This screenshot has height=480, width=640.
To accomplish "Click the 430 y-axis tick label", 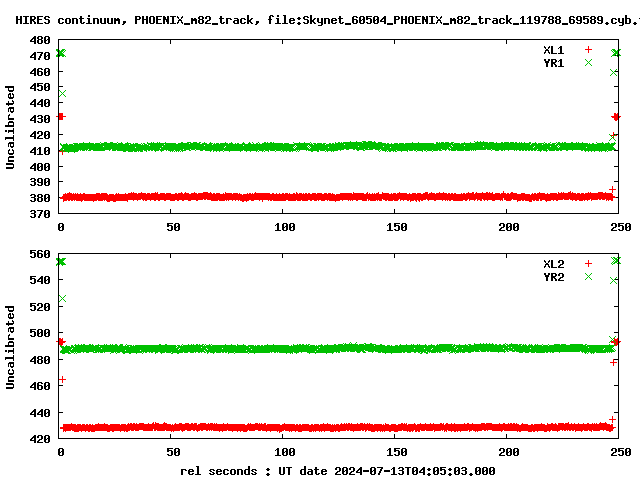I will 40,119.
